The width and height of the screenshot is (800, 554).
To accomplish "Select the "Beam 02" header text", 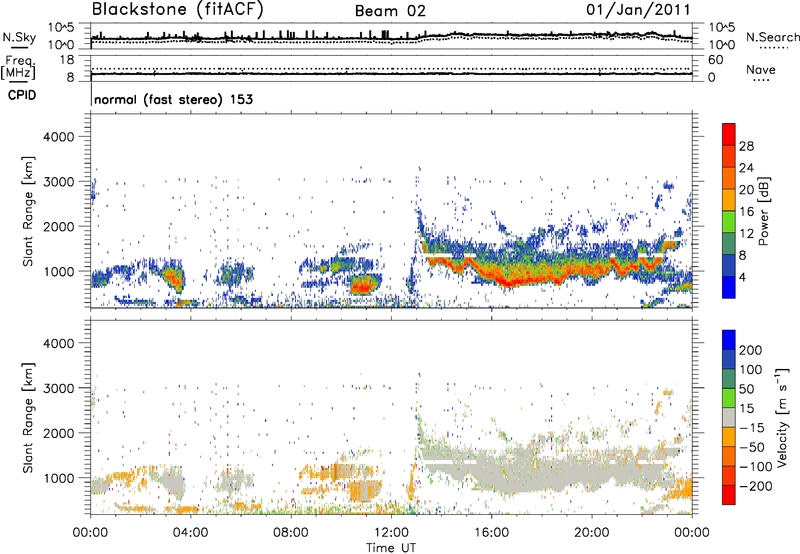I will [x=390, y=11].
